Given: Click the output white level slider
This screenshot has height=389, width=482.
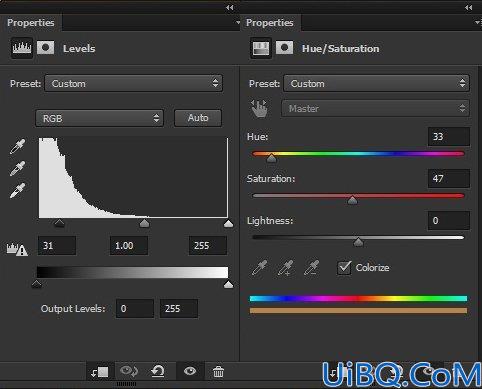Looking at the screenshot, I should pyautogui.click(x=228, y=284).
